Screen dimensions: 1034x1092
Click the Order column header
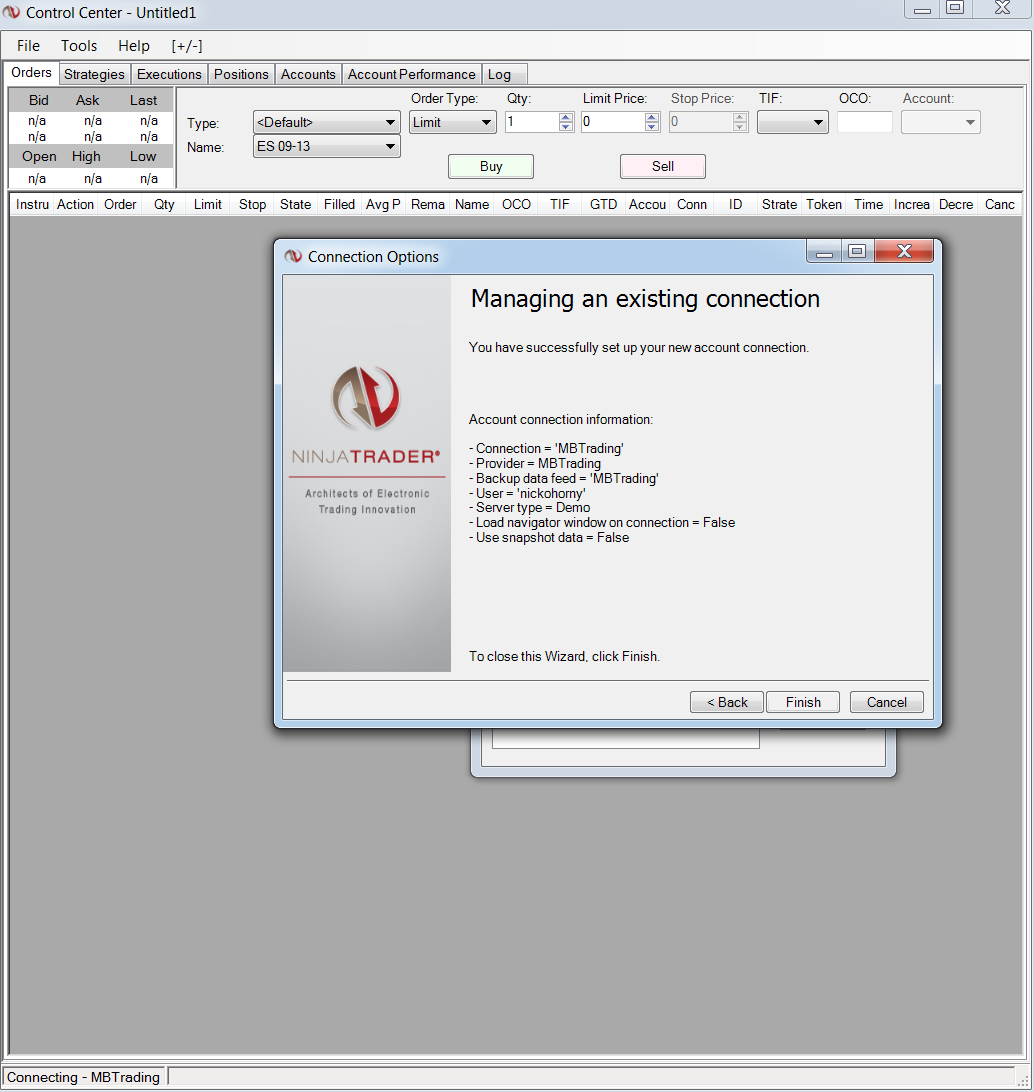pyautogui.click(x=120, y=204)
